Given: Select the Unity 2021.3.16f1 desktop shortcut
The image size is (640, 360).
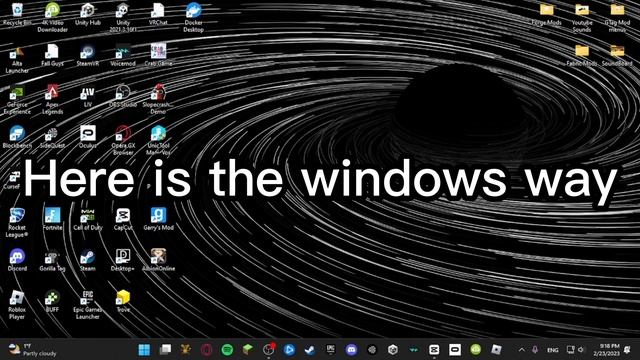Looking at the screenshot, I should [123, 18].
